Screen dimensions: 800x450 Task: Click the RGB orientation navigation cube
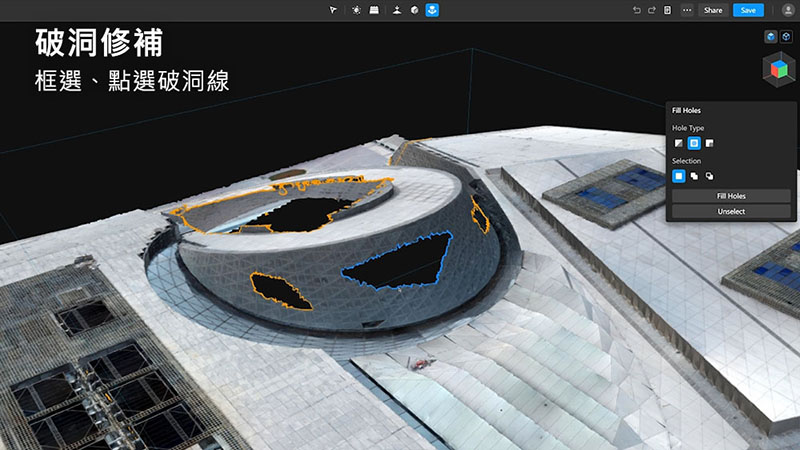pos(779,69)
